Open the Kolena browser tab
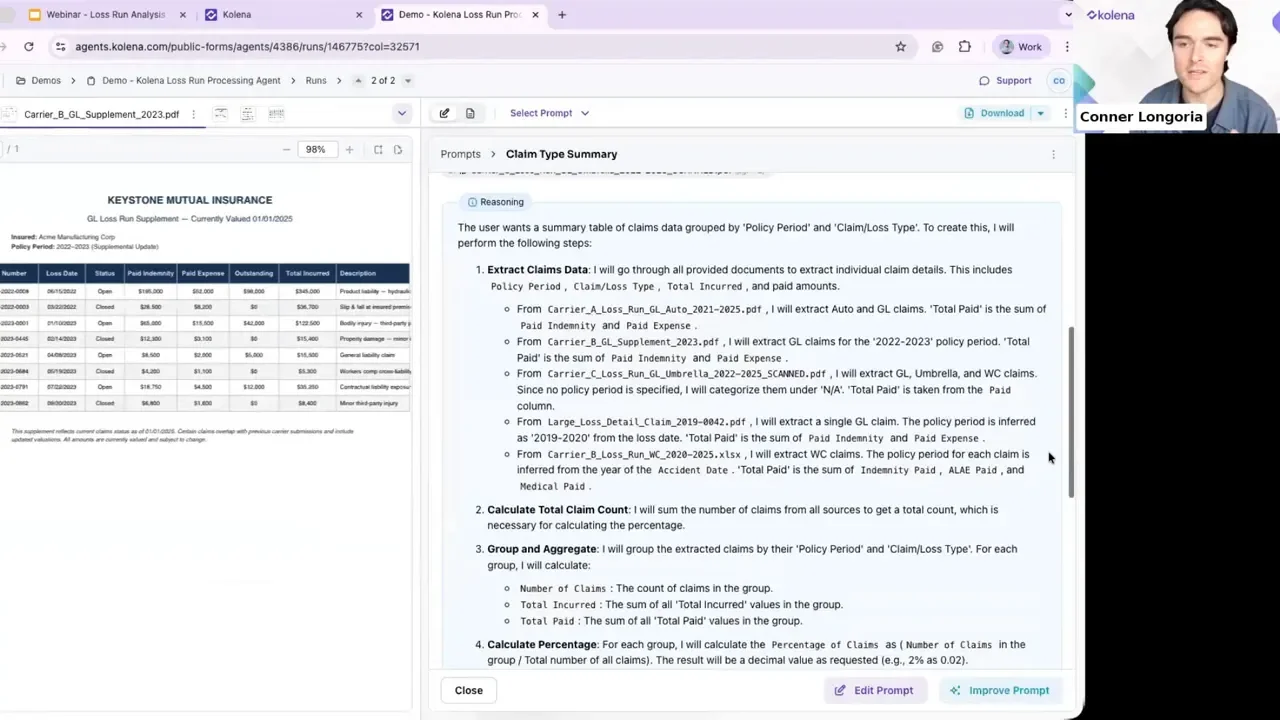 click(237, 14)
